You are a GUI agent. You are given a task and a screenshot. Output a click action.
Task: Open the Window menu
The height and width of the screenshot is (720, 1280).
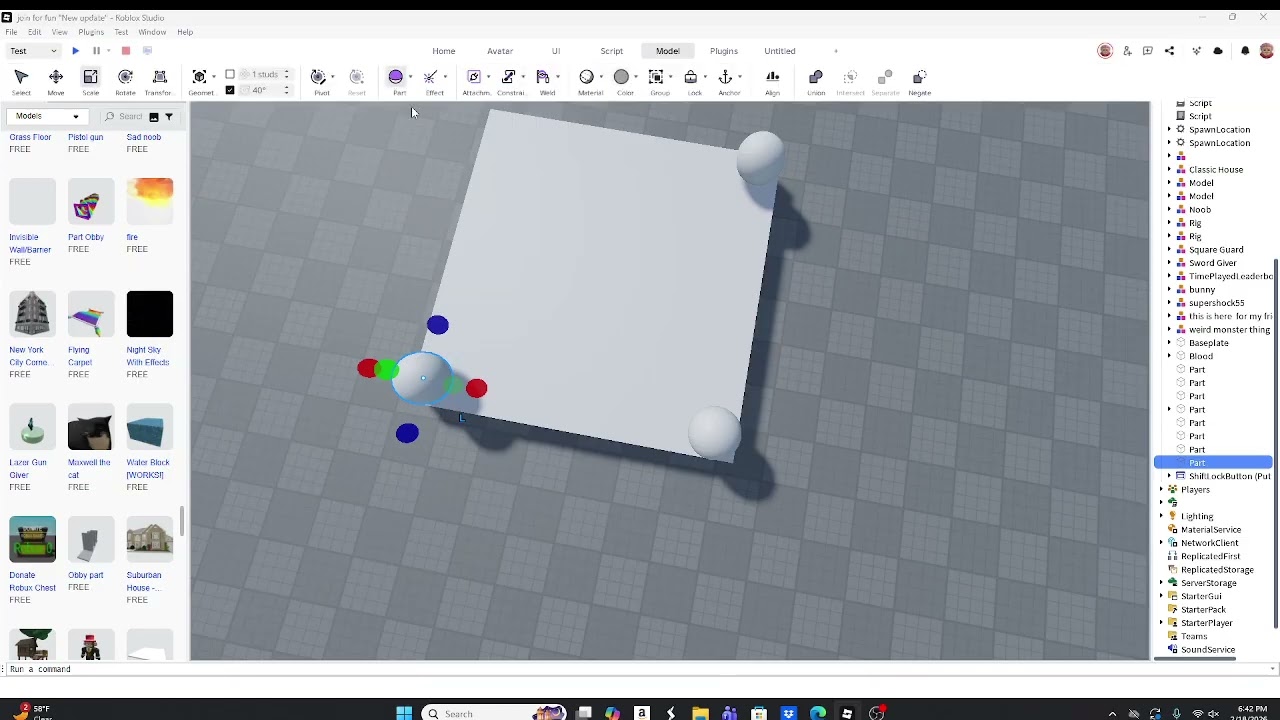152,32
